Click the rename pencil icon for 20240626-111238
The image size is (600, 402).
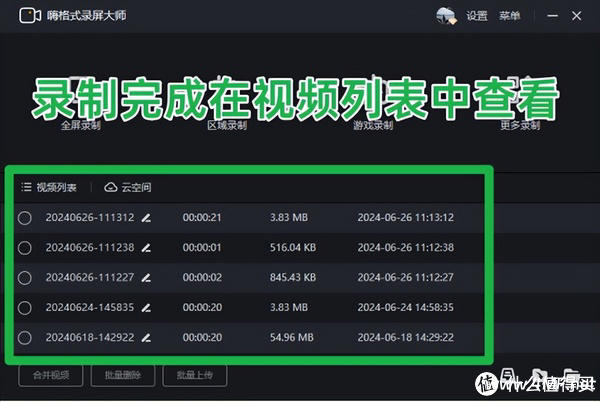pos(146,247)
